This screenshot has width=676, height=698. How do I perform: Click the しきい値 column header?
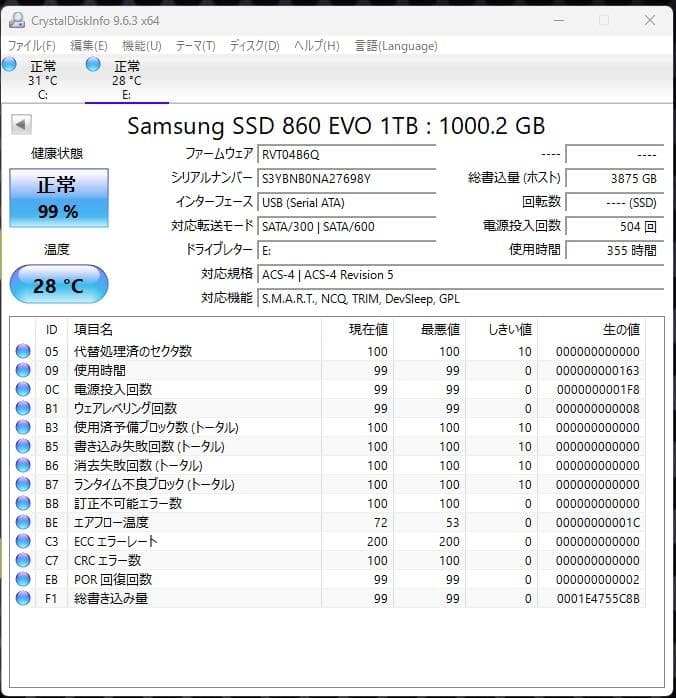(x=502, y=329)
